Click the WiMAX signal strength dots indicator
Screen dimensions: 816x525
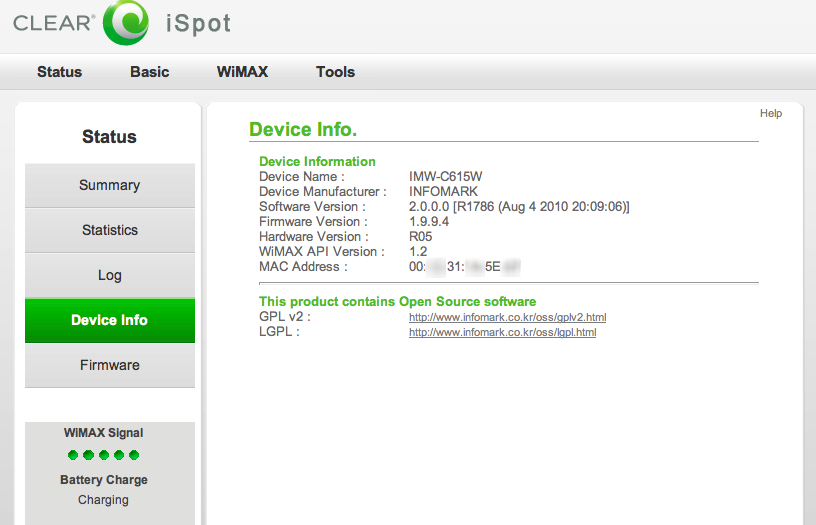104,455
